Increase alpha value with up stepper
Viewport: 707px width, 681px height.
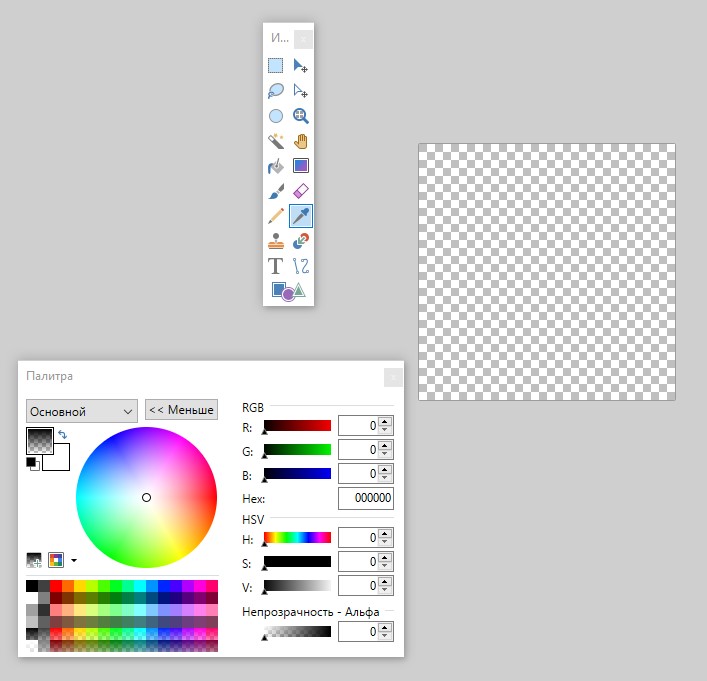[385, 627]
